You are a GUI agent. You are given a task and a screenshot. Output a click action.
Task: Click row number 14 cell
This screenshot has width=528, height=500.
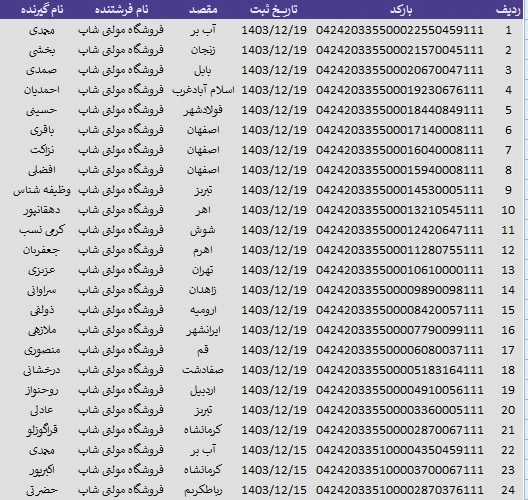tap(508, 290)
